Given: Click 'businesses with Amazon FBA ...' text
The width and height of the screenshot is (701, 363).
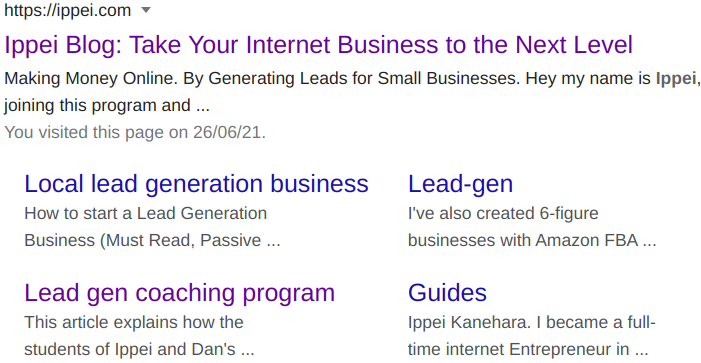Looking at the screenshot, I should (532, 241).
